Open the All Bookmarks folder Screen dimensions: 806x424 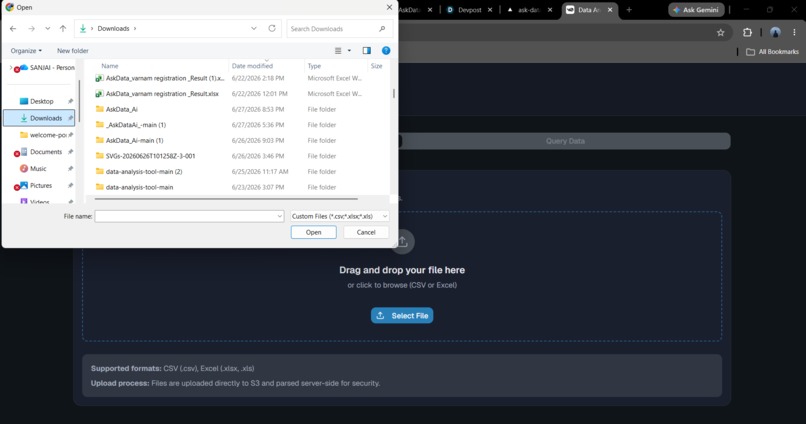click(772, 52)
